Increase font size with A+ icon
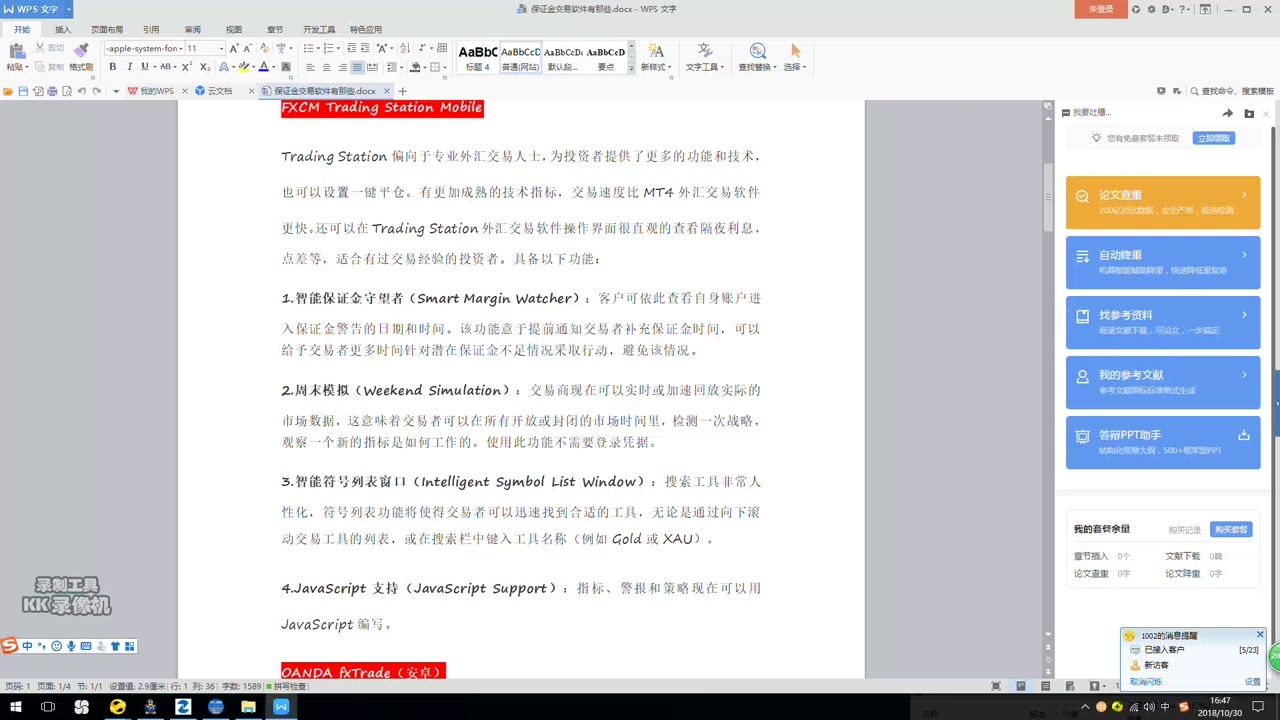This screenshot has height=720, width=1280. (x=234, y=48)
